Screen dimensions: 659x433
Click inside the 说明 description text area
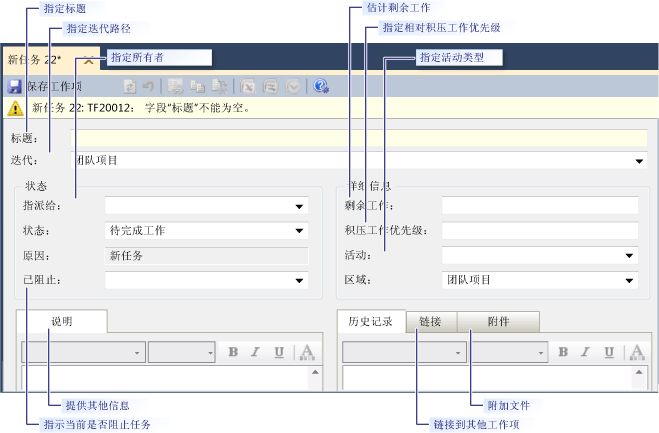(165, 378)
